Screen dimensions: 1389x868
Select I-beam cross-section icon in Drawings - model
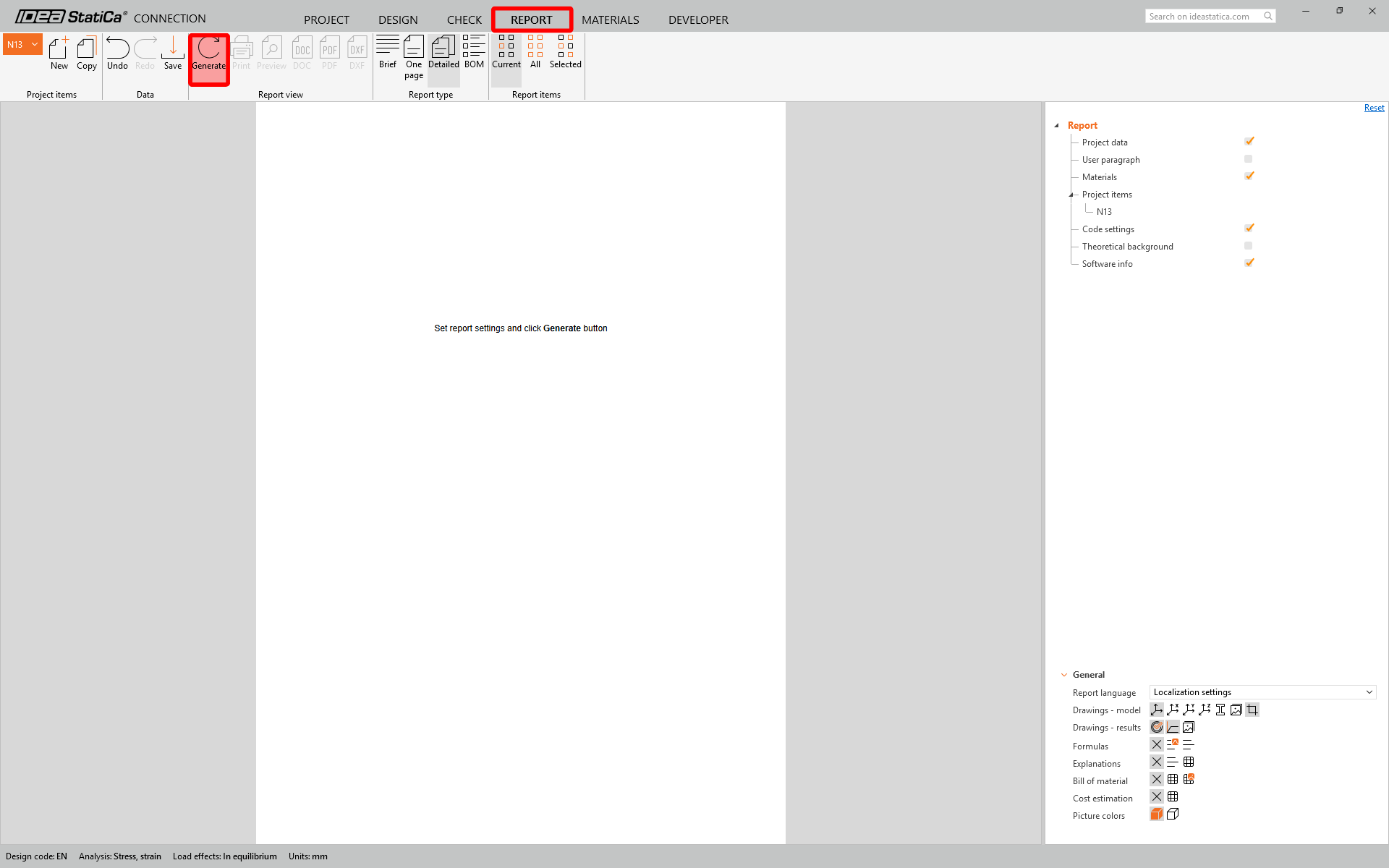pyautogui.click(x=1220, y=710)
